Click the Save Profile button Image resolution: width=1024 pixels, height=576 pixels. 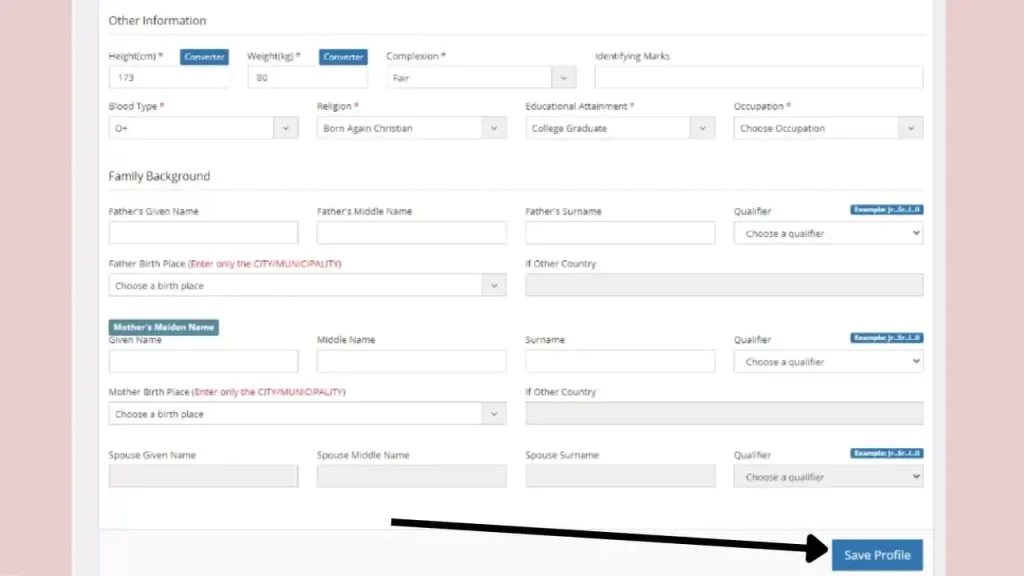(x=877, y=555)
